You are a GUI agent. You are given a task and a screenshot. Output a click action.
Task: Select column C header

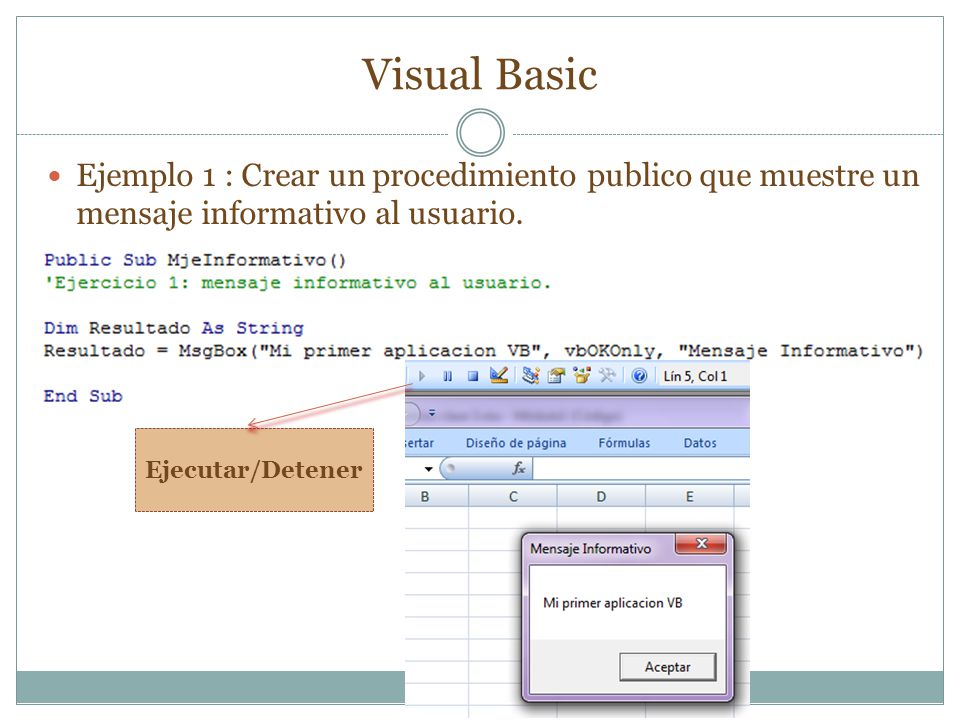(x=513, y=497)
